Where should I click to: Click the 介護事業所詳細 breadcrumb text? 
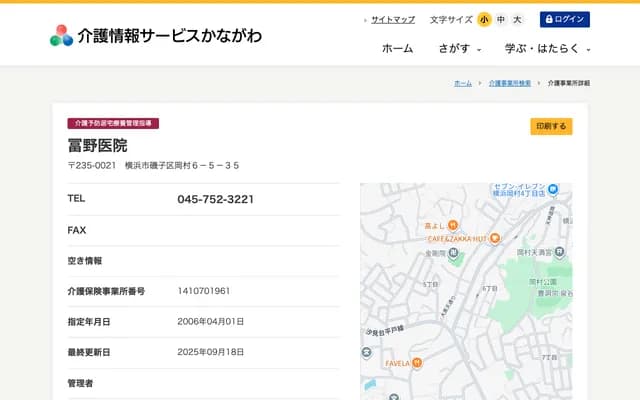point(569,83)
